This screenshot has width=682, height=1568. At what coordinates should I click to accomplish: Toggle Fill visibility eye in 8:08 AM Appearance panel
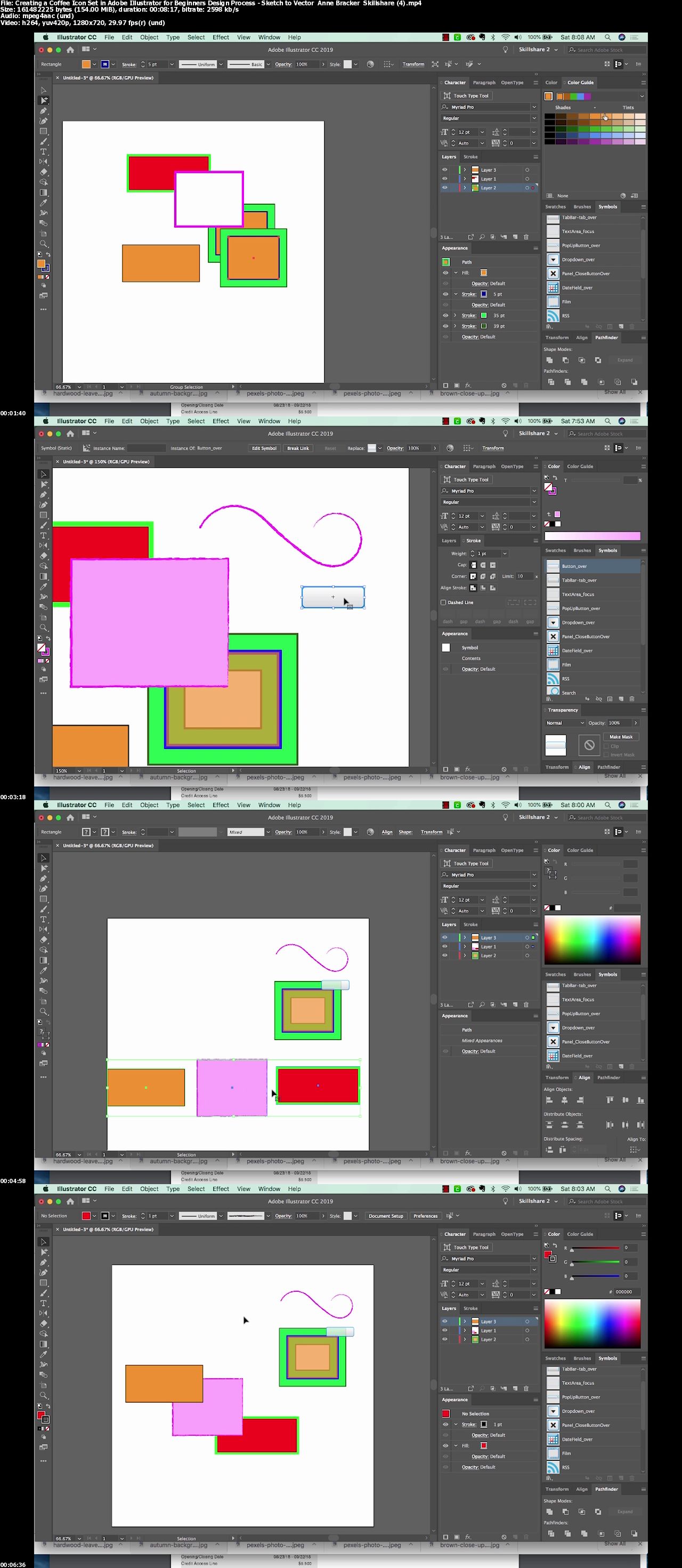coord(445,272)
